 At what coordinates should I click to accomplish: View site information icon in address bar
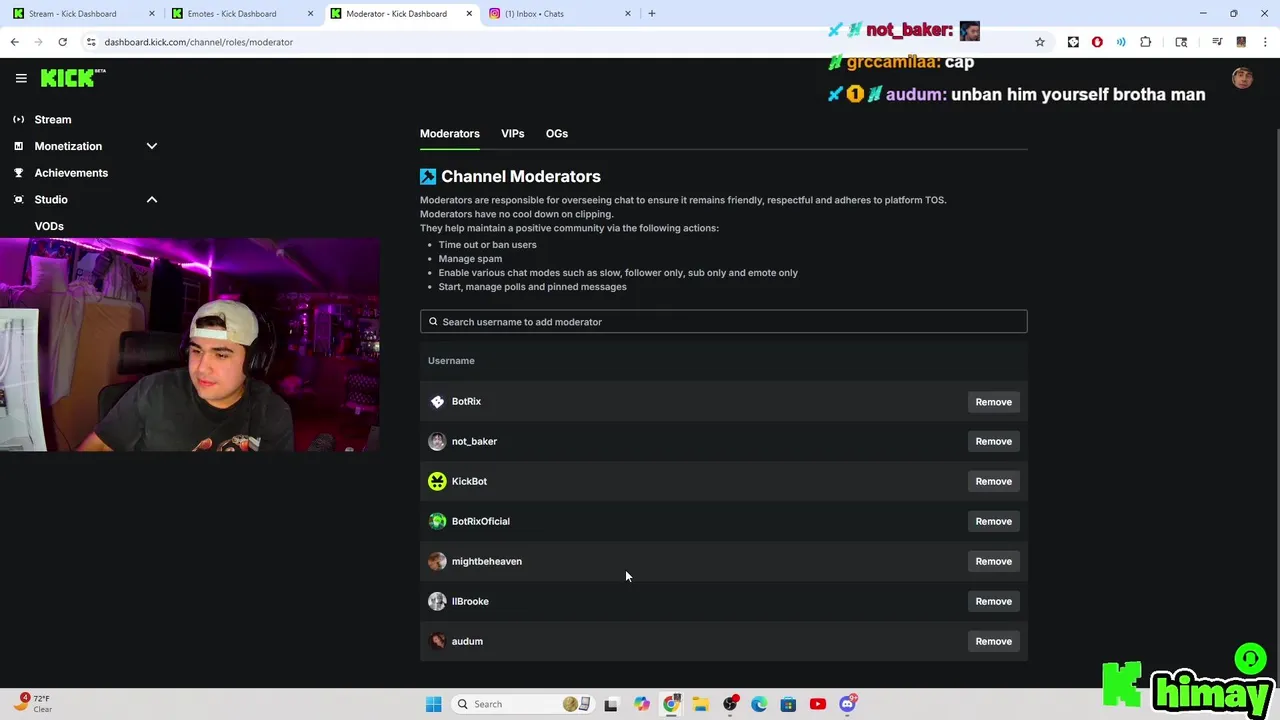pyautogui.click(x=91, y=42)
